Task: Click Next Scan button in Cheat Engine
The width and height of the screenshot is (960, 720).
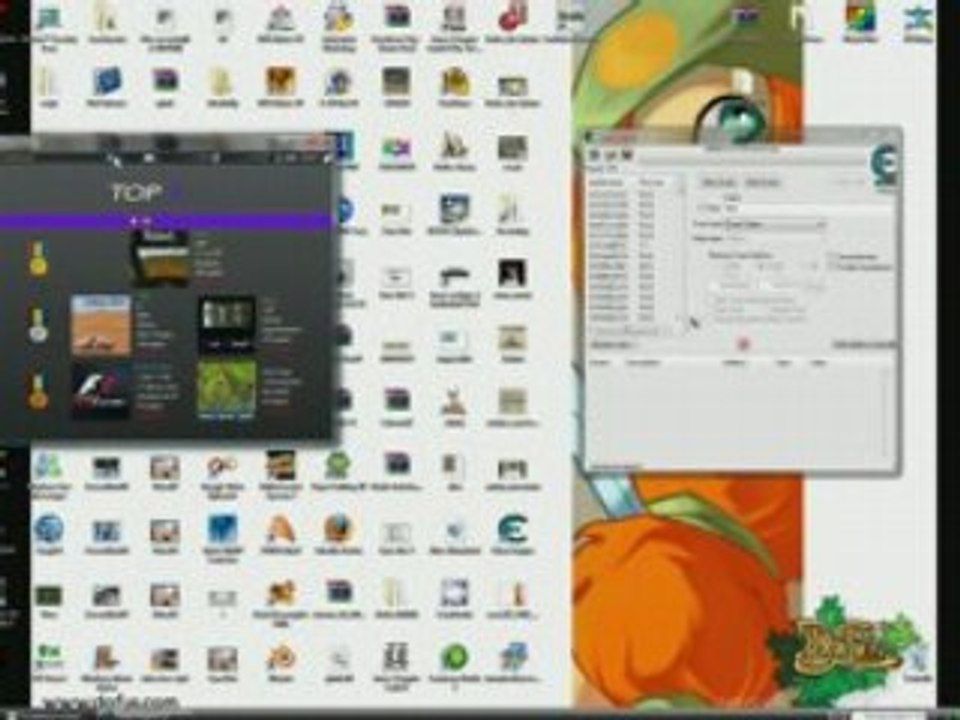Action: point(762,182)
